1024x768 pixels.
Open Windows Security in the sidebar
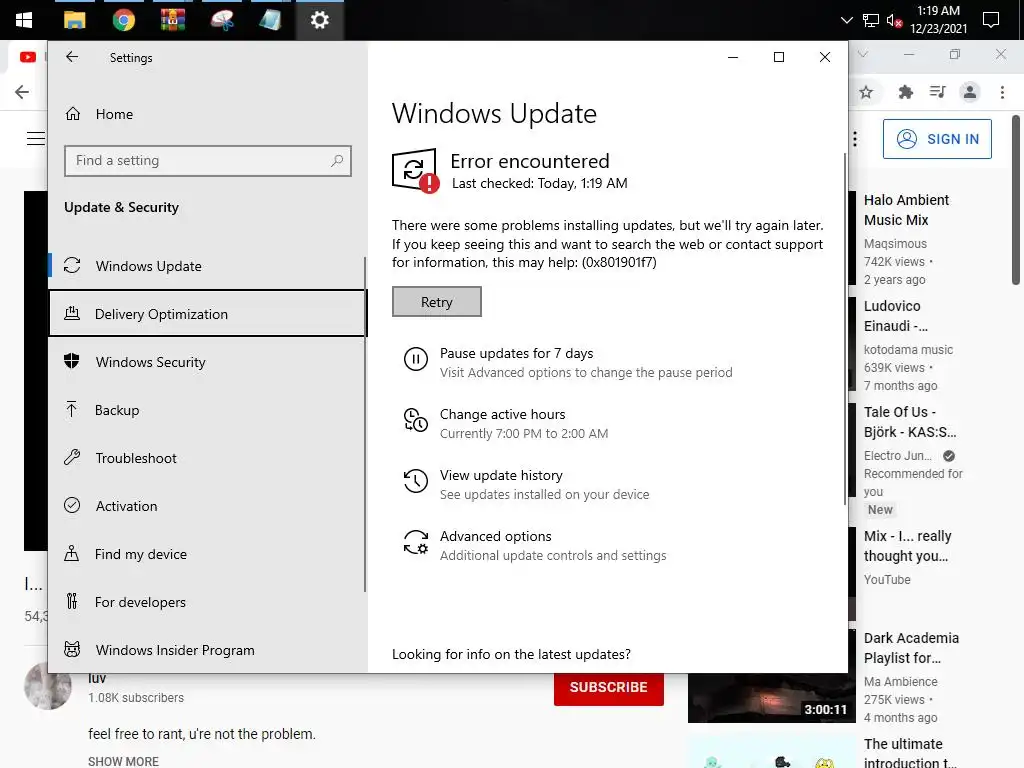208,362
